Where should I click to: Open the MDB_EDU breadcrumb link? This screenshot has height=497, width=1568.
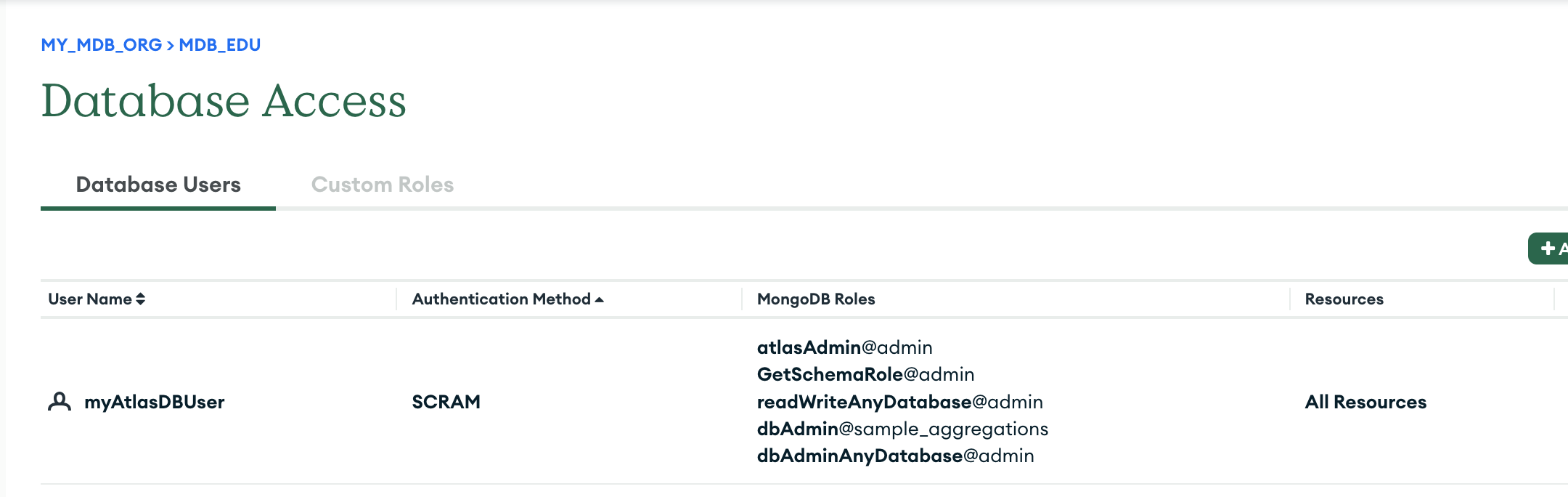(x=219, y=45)
